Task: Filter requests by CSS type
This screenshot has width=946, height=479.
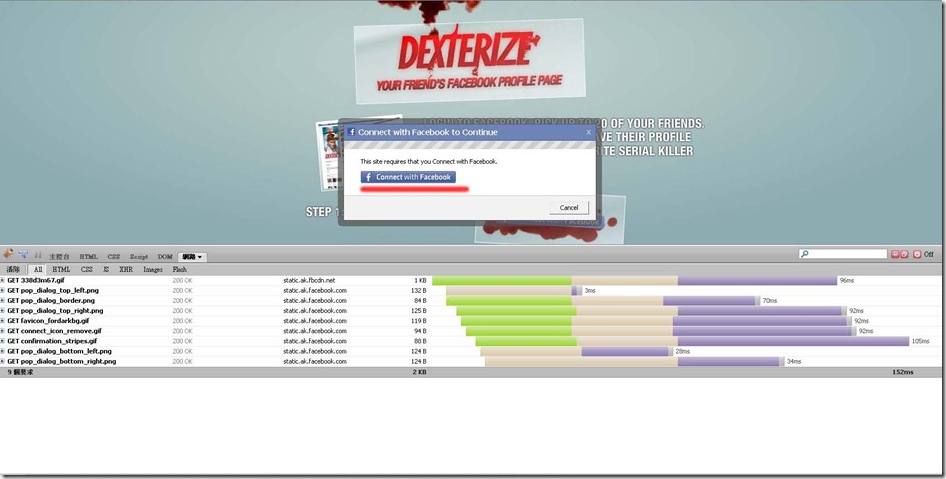Action: [87, 270]
